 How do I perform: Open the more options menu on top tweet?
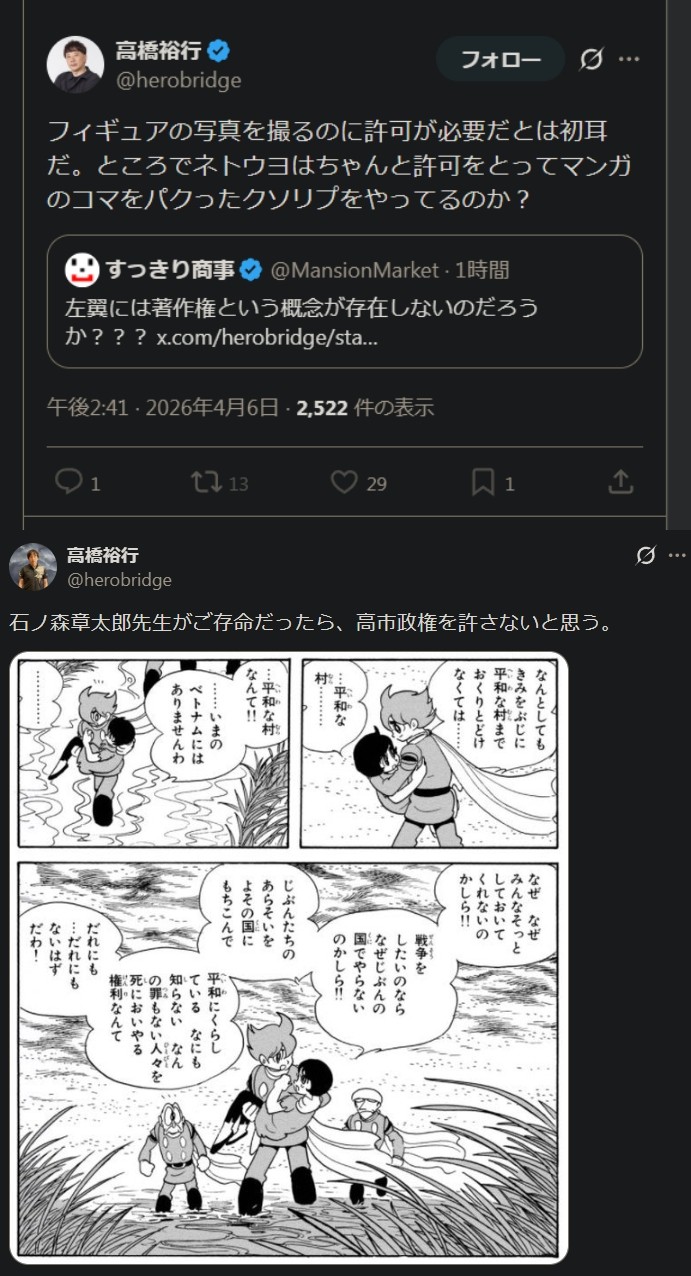[629, 59]
